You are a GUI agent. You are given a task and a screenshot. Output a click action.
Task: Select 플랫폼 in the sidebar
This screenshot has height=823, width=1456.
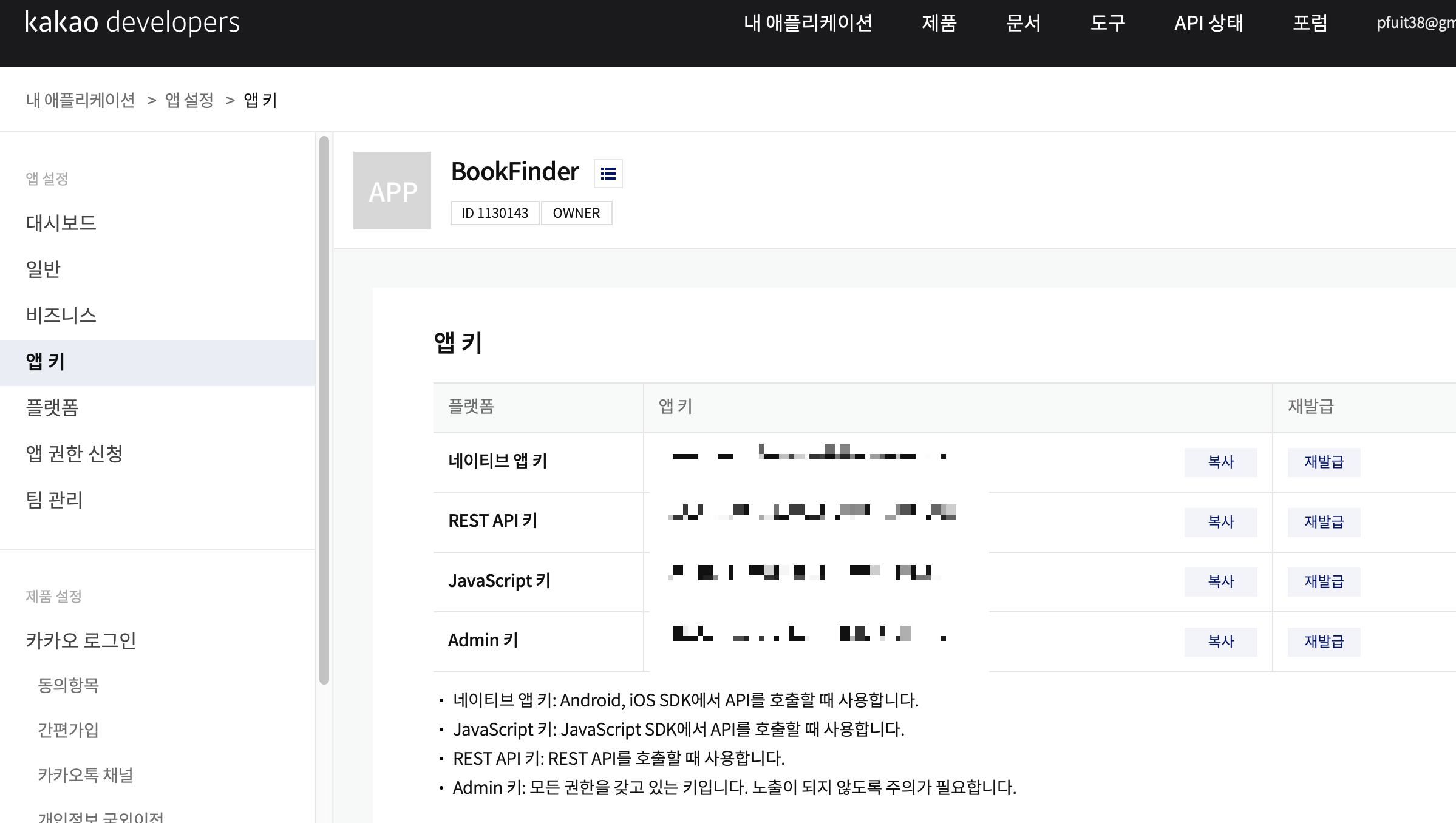click(x=52, y=407)
